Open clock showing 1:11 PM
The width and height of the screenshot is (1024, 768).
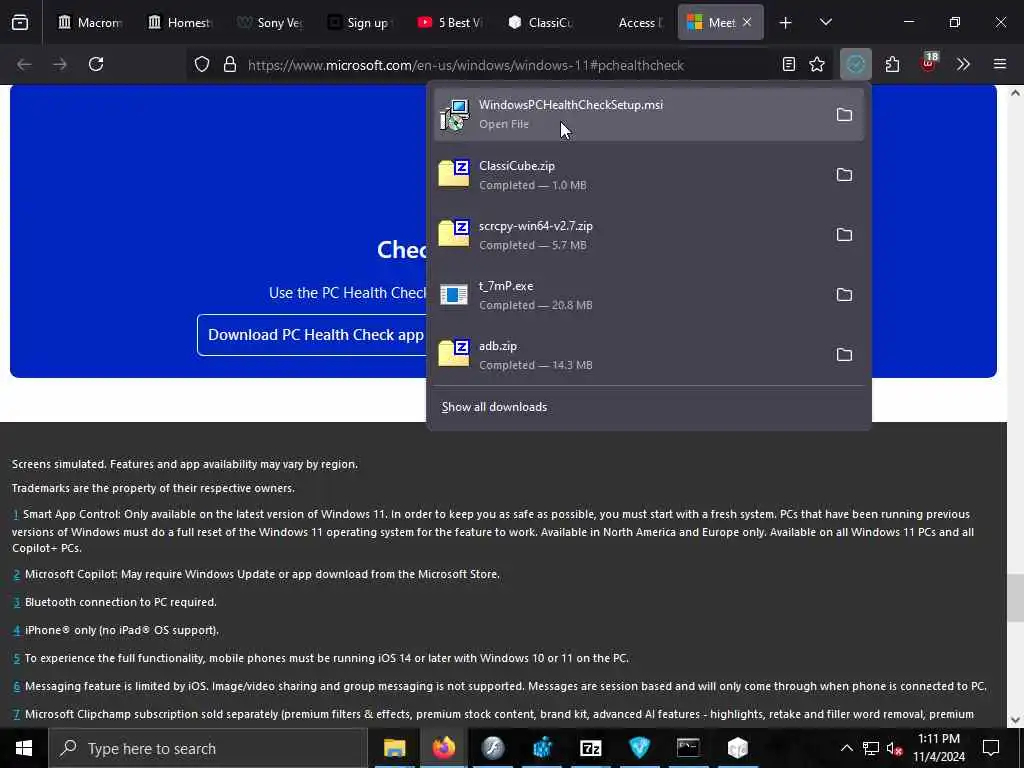point(938,748)
